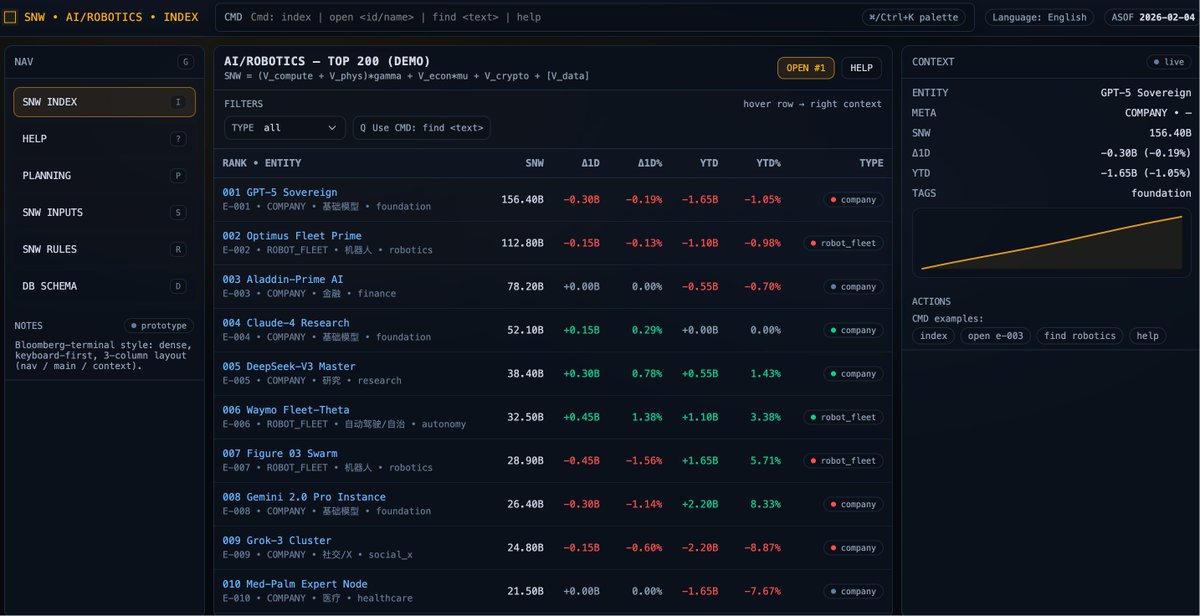
Task: Click the HELP button in main header
Action: tap(861, 68)
